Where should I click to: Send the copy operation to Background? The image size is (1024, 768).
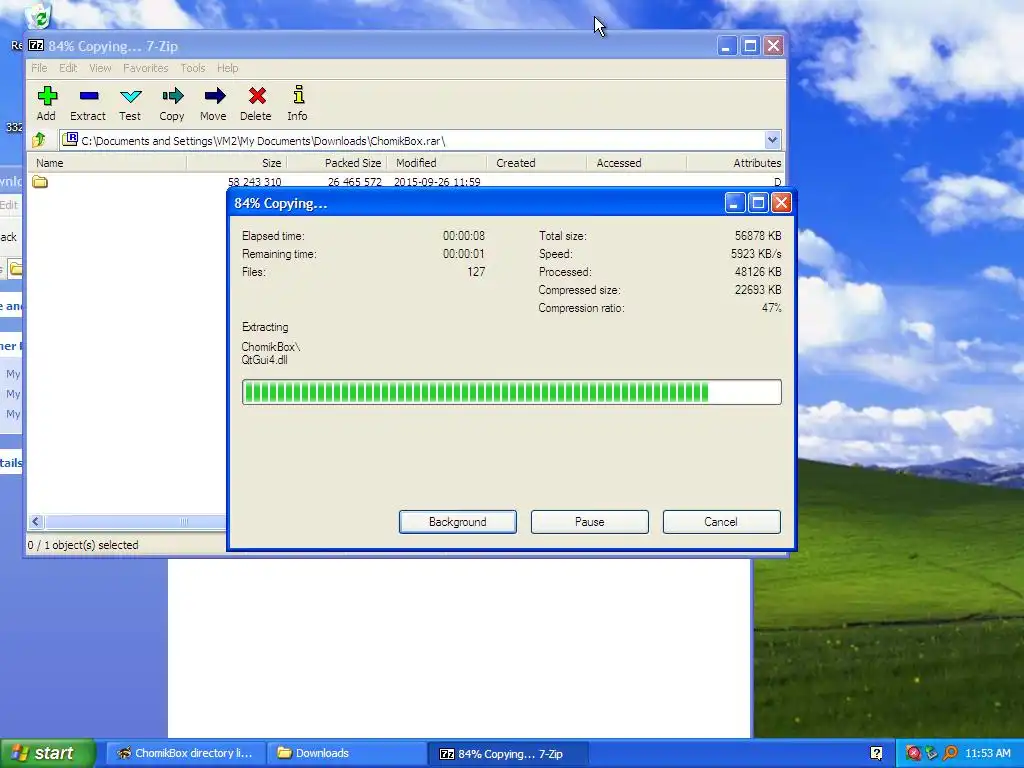point(458,522)
